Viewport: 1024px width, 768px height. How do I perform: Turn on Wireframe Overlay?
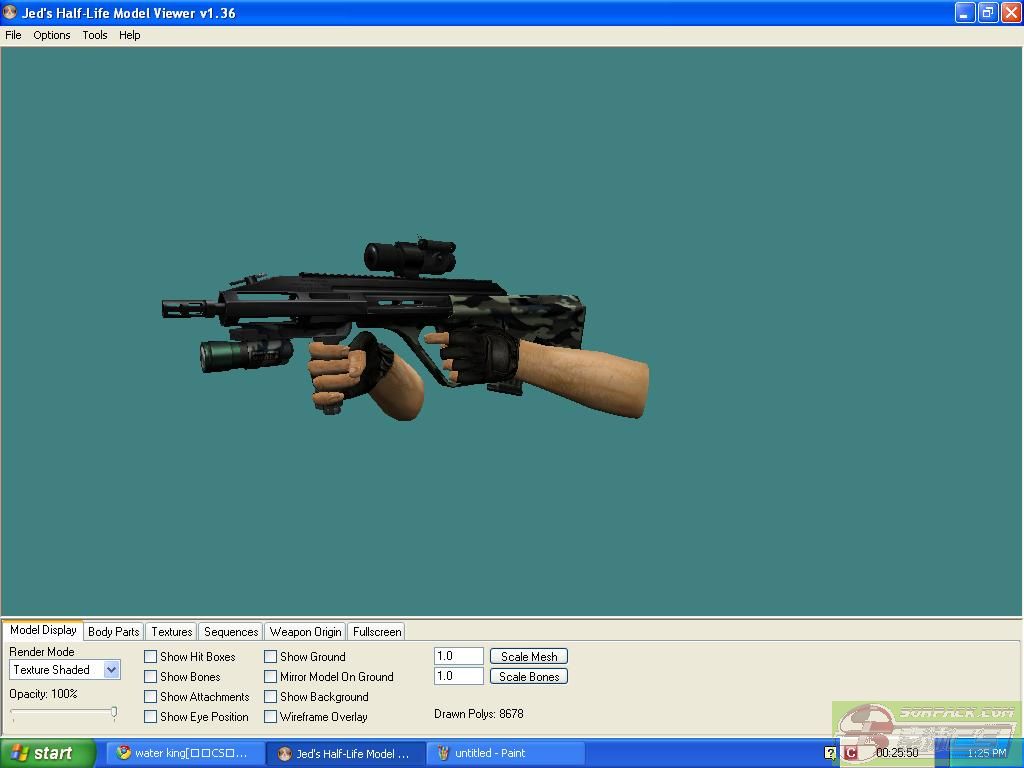271,717
